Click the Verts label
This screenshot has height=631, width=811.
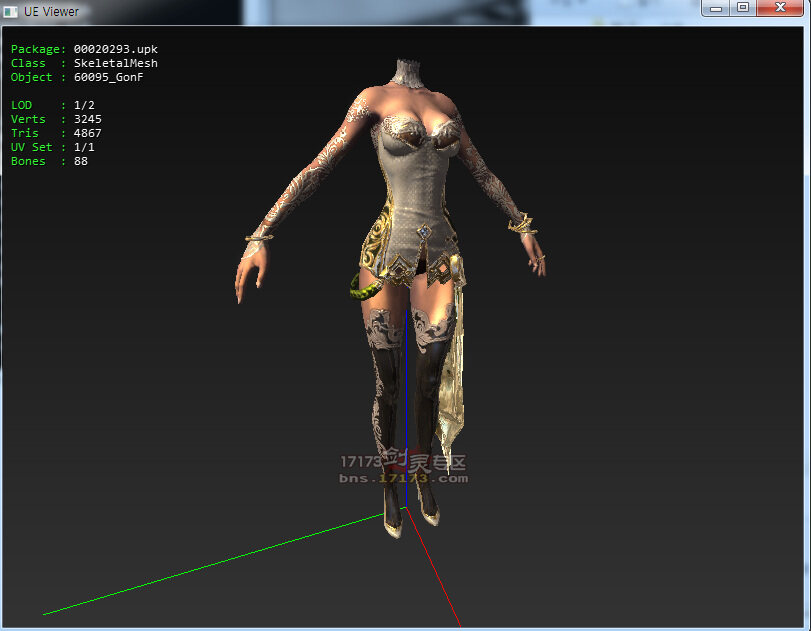[x=28, y=119]
